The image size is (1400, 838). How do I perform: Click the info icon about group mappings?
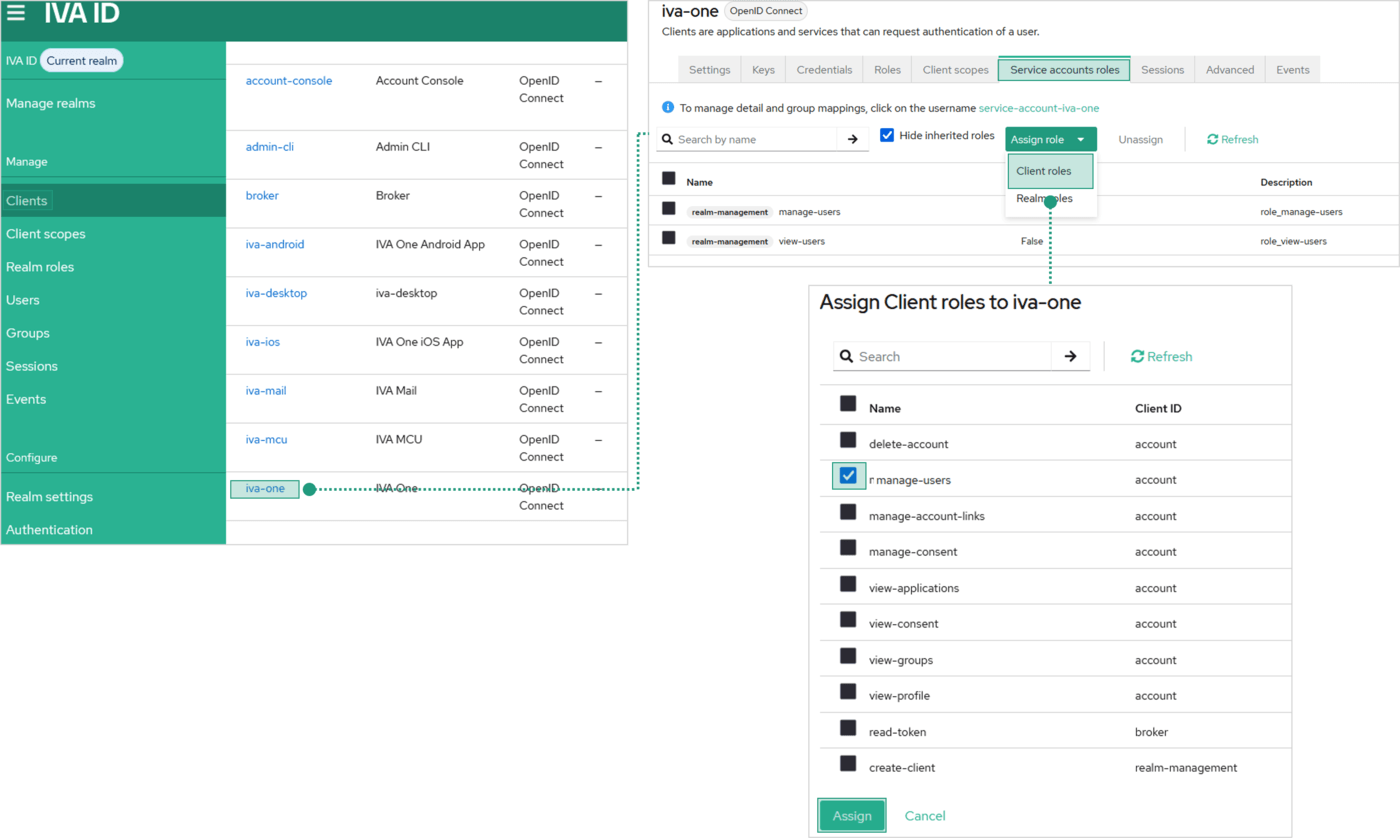click(x=666, y=108)
